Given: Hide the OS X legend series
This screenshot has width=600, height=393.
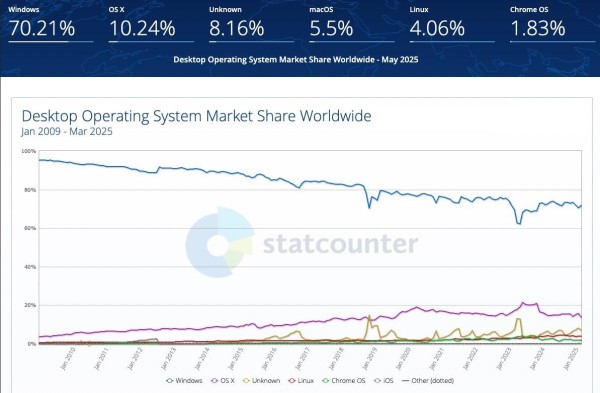Looking at the screenshot, I should click(x=223, y=381).
